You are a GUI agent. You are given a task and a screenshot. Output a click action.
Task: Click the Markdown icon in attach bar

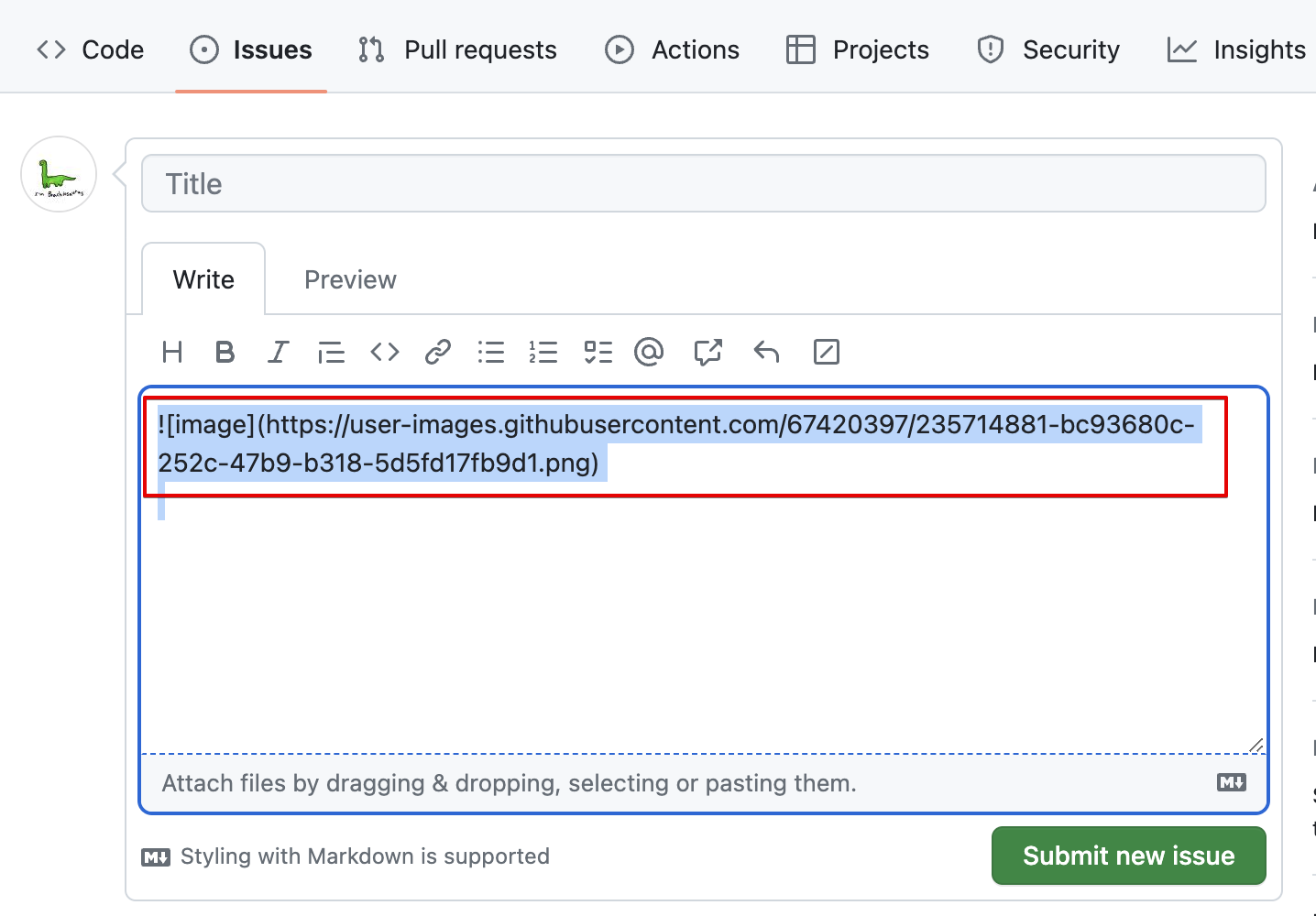(x=1232, y=782)
